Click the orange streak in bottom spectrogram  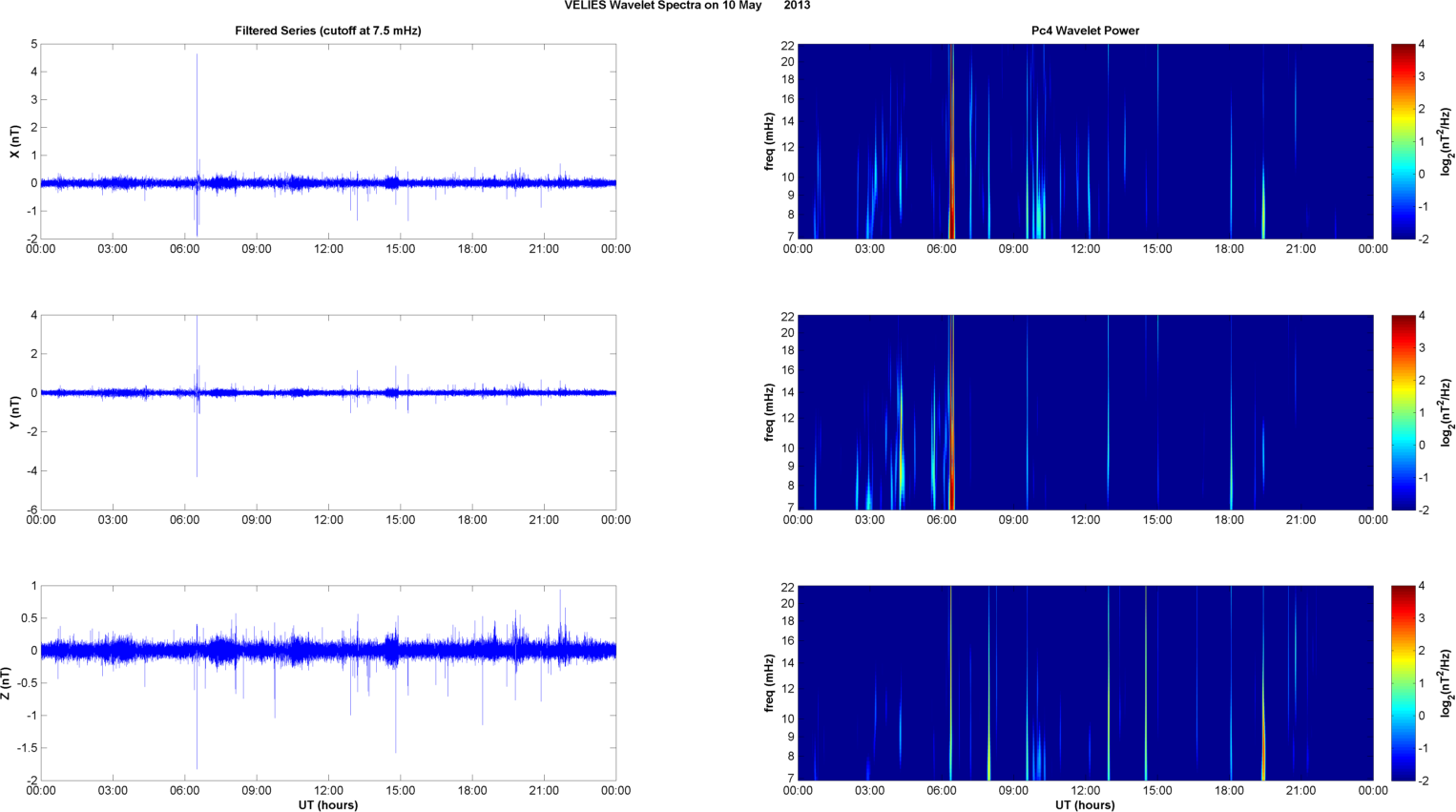(x=1263, y=739)
